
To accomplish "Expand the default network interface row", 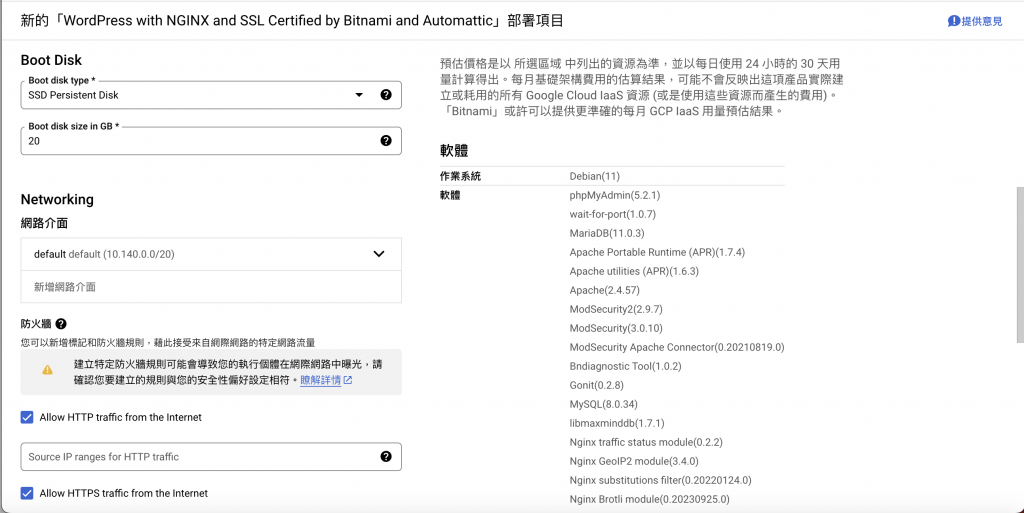I will [211, 254].
